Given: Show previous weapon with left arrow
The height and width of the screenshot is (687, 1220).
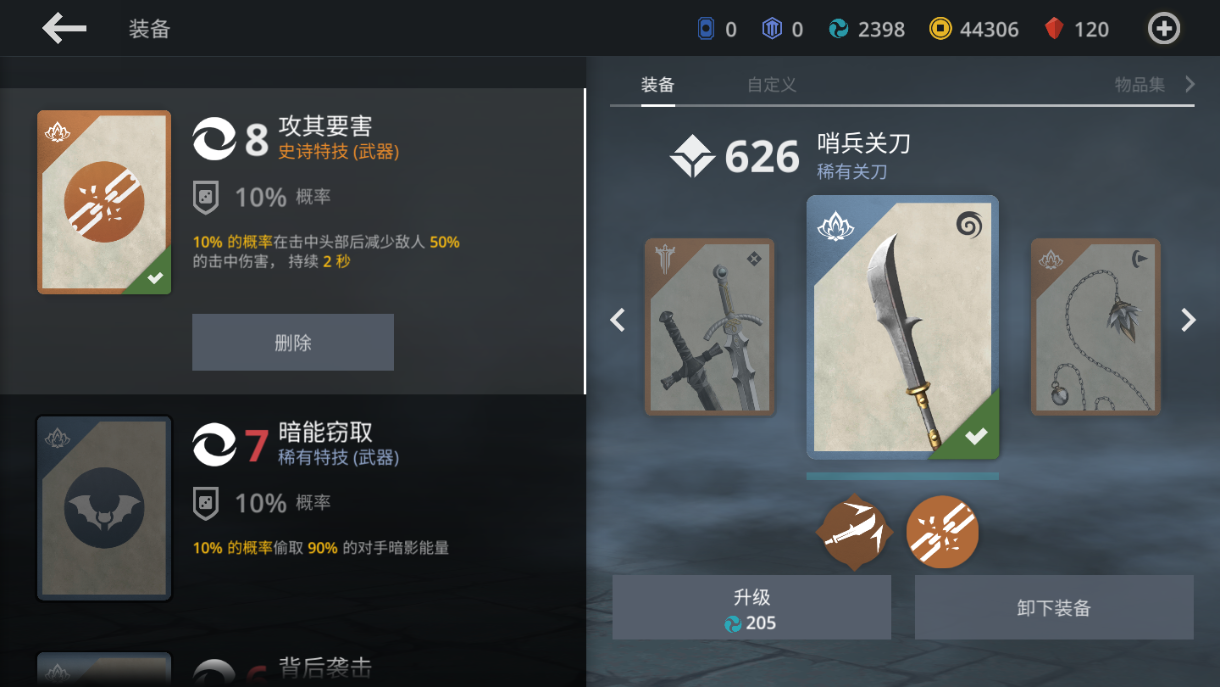Looking at the screenshot, I should tap(618, 320).
